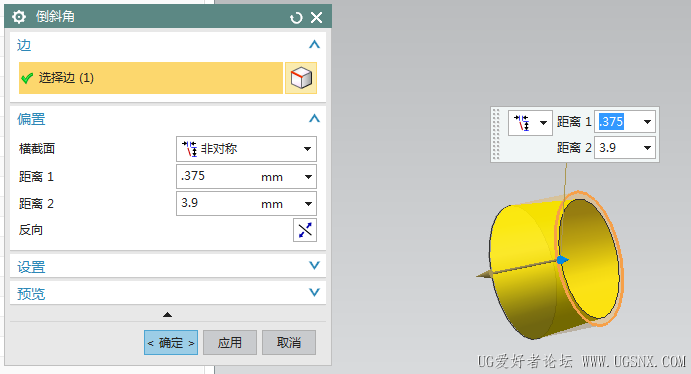Click the 选择边 (1) selection row
Screen dimensions: 691x374
tap(151, 78)
